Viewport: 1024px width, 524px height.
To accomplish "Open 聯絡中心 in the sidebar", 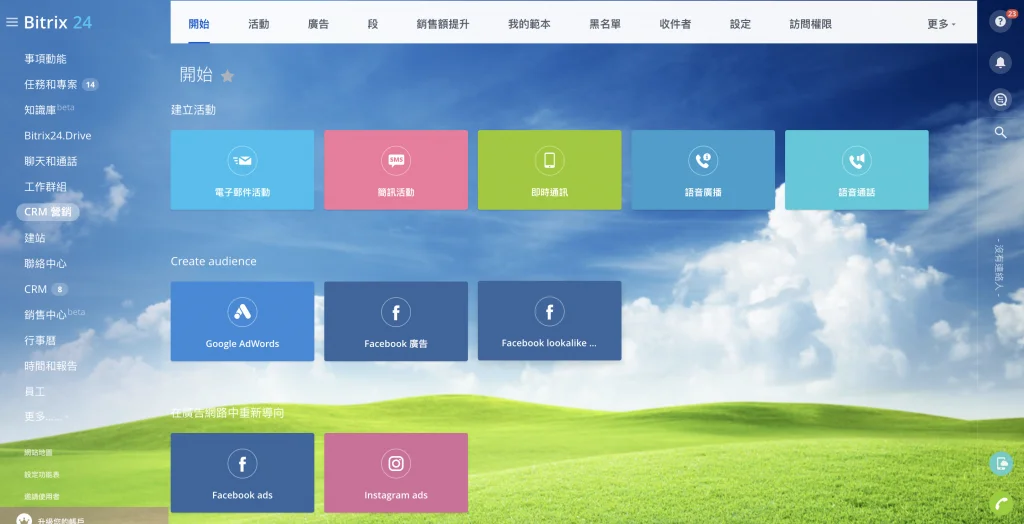I will click(45, 264).
